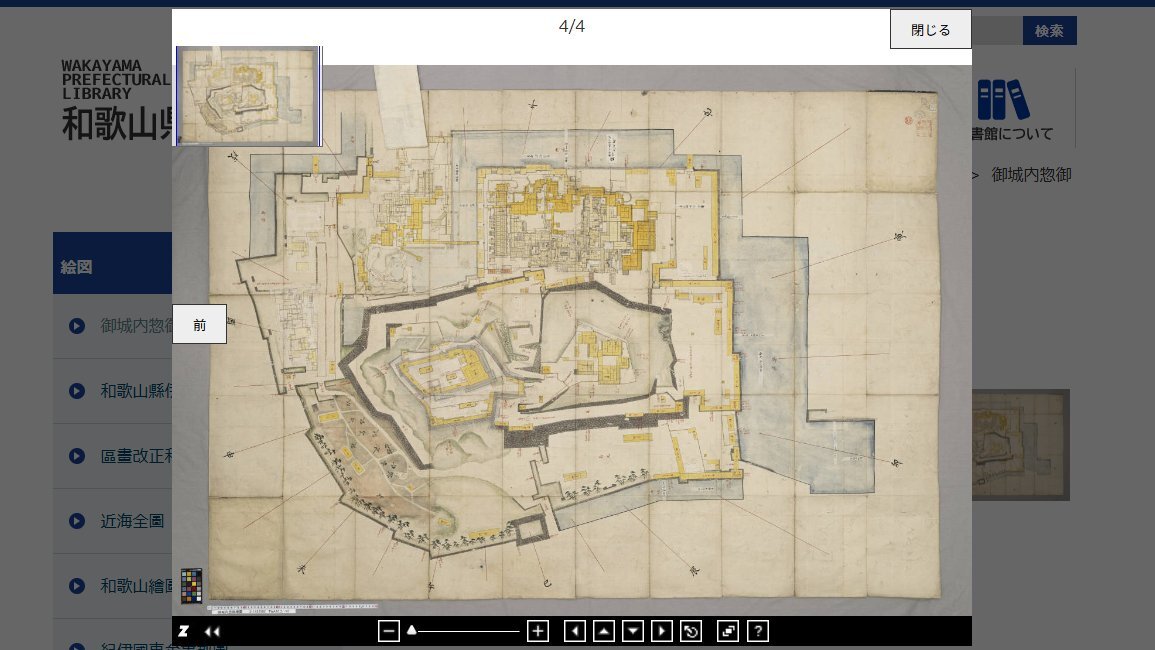
Task: Open the viewer help question mark
Action: point(758,631)
